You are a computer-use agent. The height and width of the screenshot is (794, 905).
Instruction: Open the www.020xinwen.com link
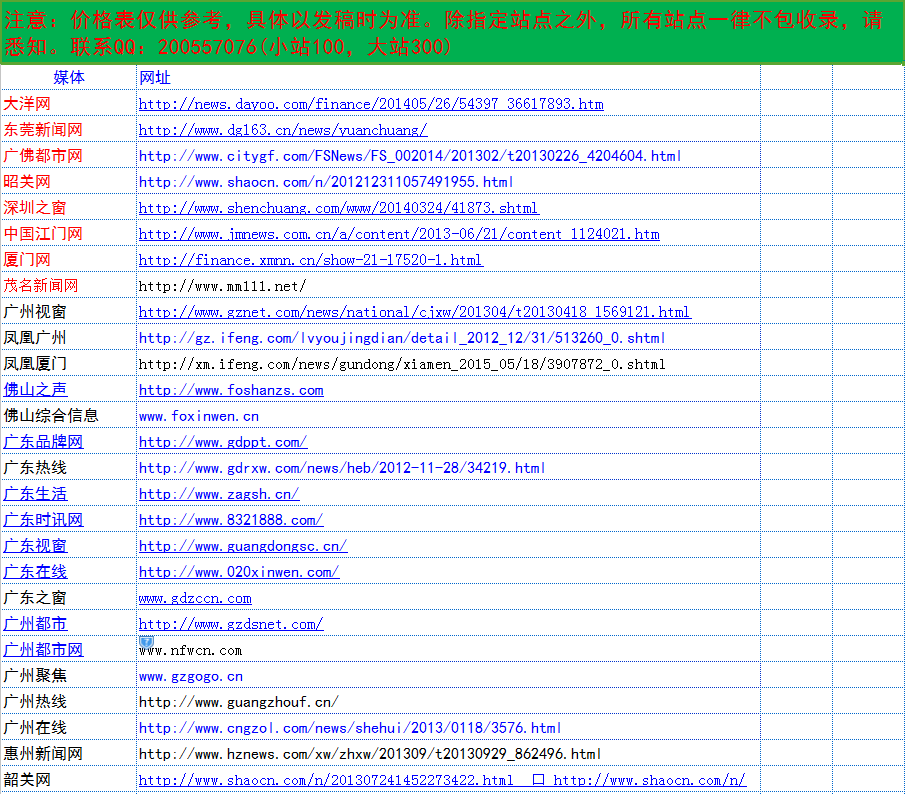click(x=239, y=572)
